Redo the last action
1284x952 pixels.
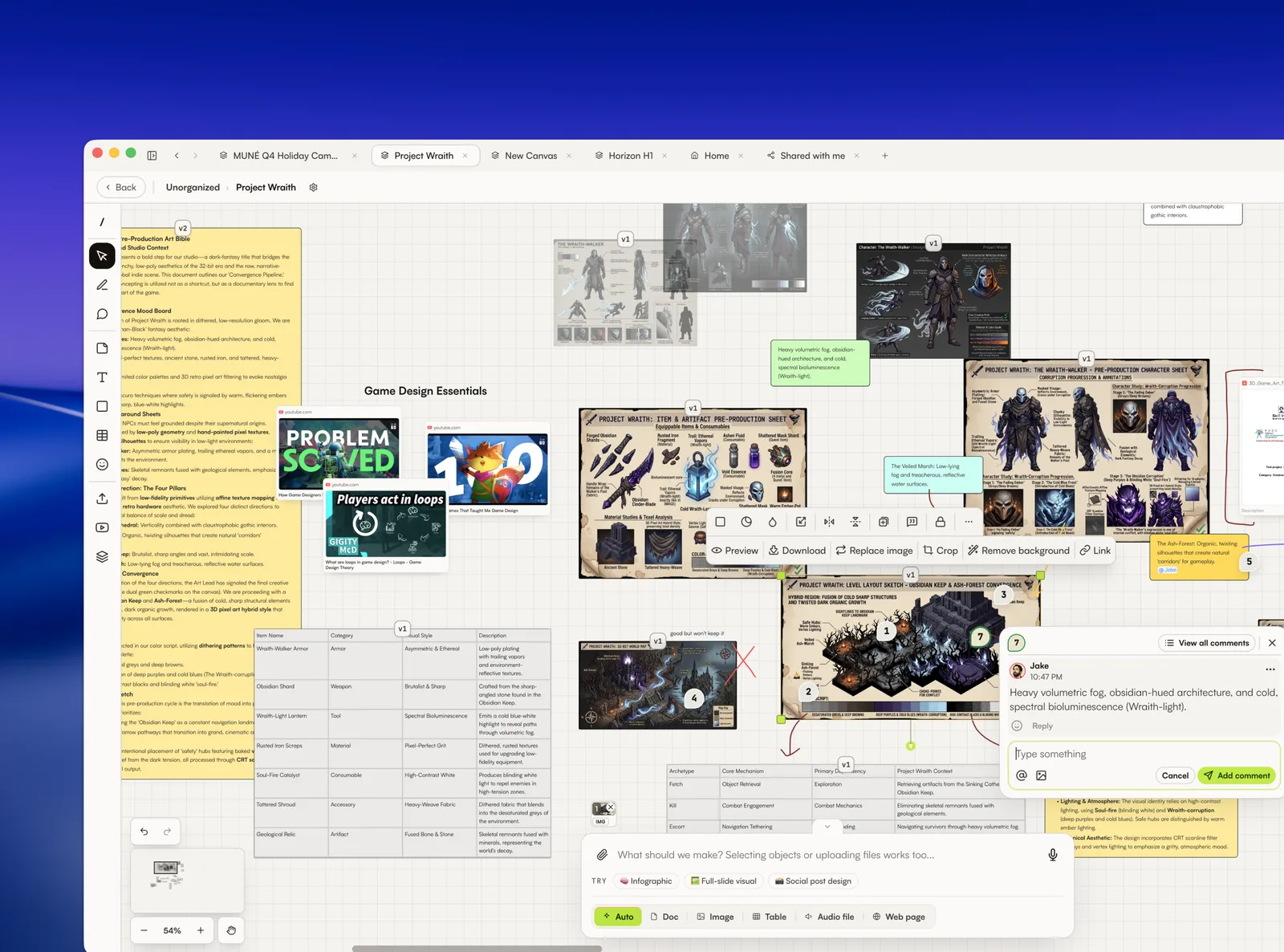click(x=167, y=832)
